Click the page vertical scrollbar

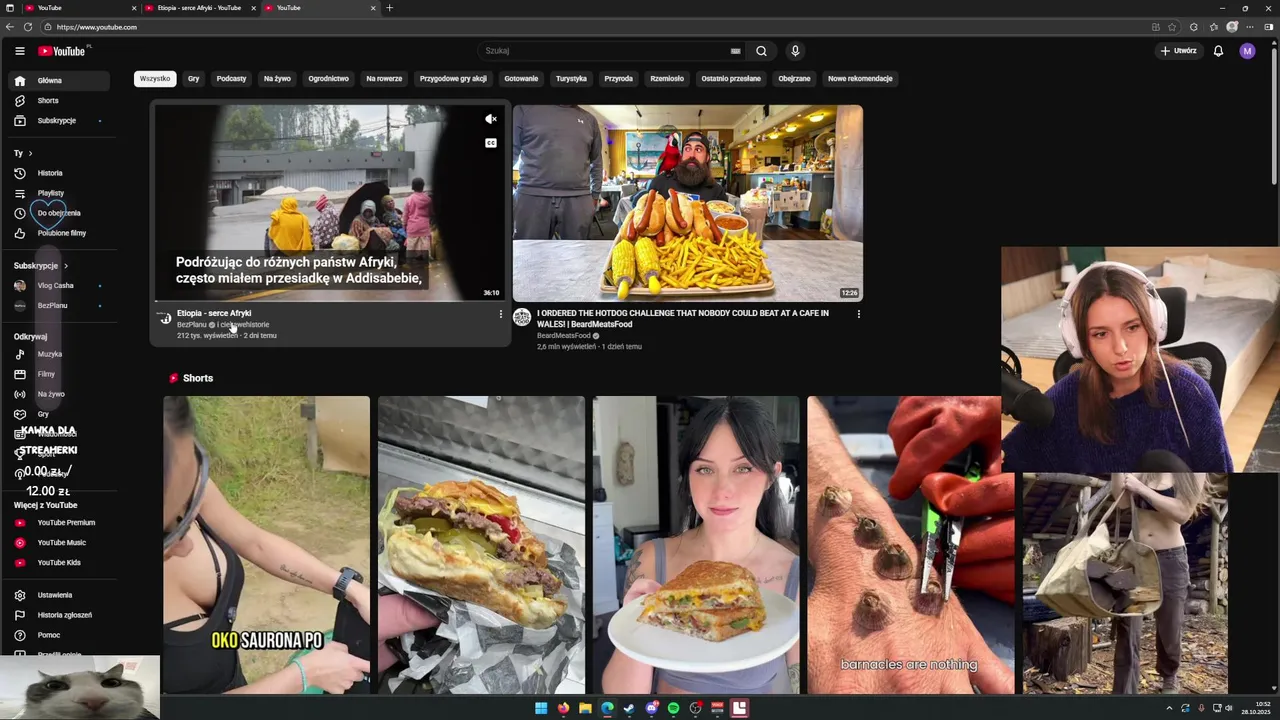1273,115
